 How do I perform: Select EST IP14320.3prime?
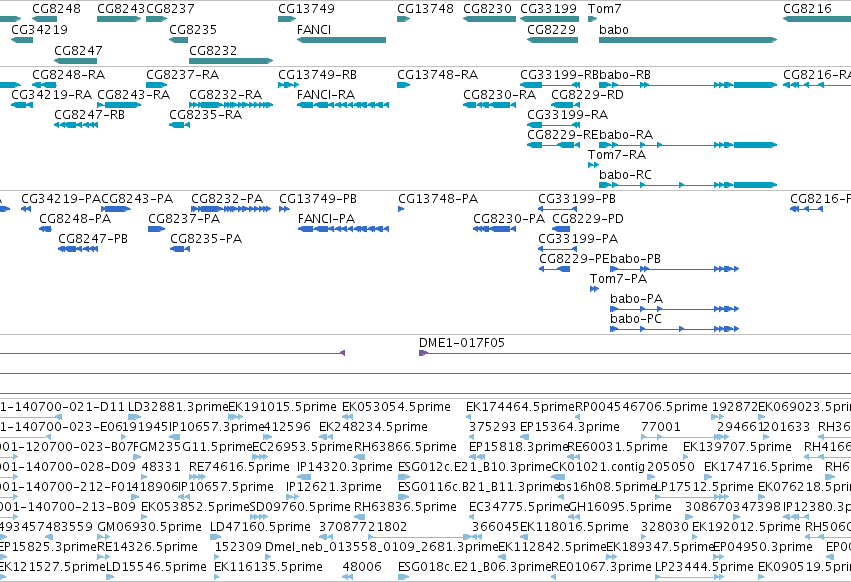(x=304, y=477)
